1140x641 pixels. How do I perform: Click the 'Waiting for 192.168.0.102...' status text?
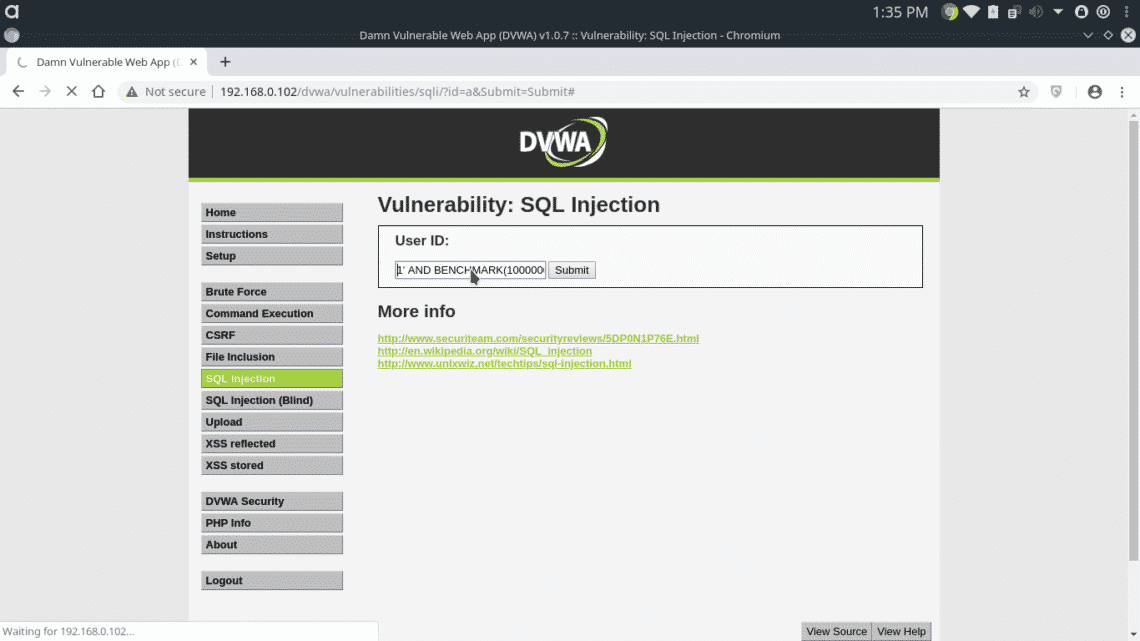[x=69, y=632]
